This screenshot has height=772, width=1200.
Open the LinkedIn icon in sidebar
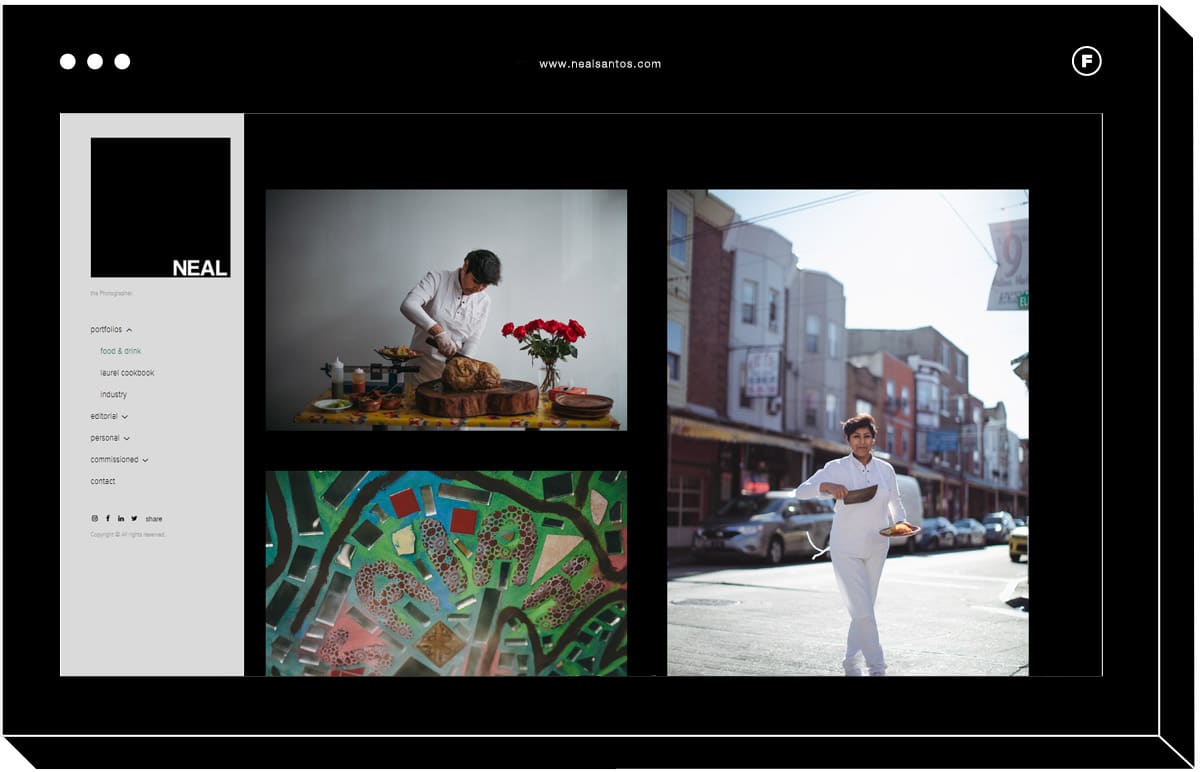[121, 518]
